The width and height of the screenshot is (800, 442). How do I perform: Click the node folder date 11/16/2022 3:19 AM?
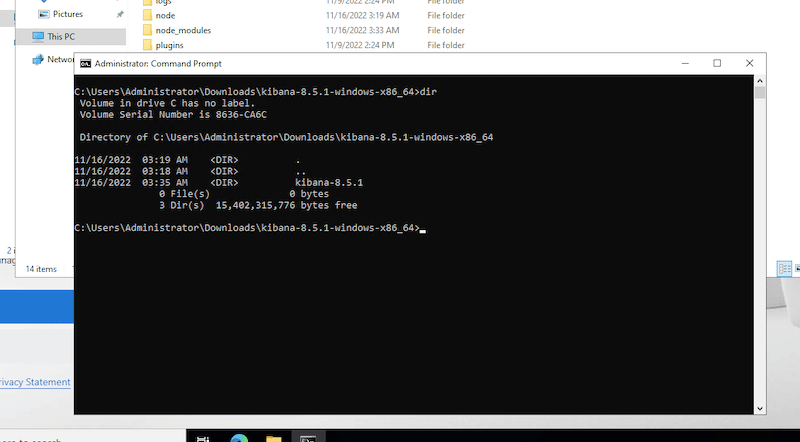coord(363,16)
